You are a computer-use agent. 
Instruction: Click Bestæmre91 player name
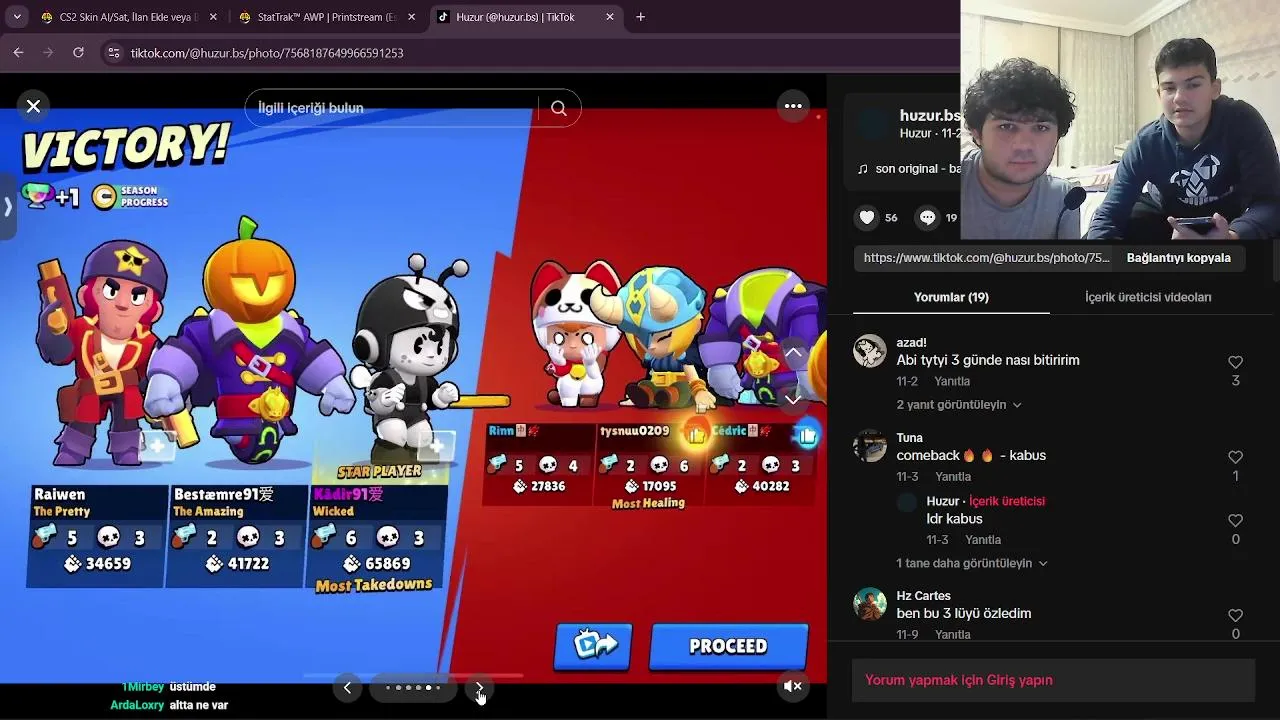224,494
